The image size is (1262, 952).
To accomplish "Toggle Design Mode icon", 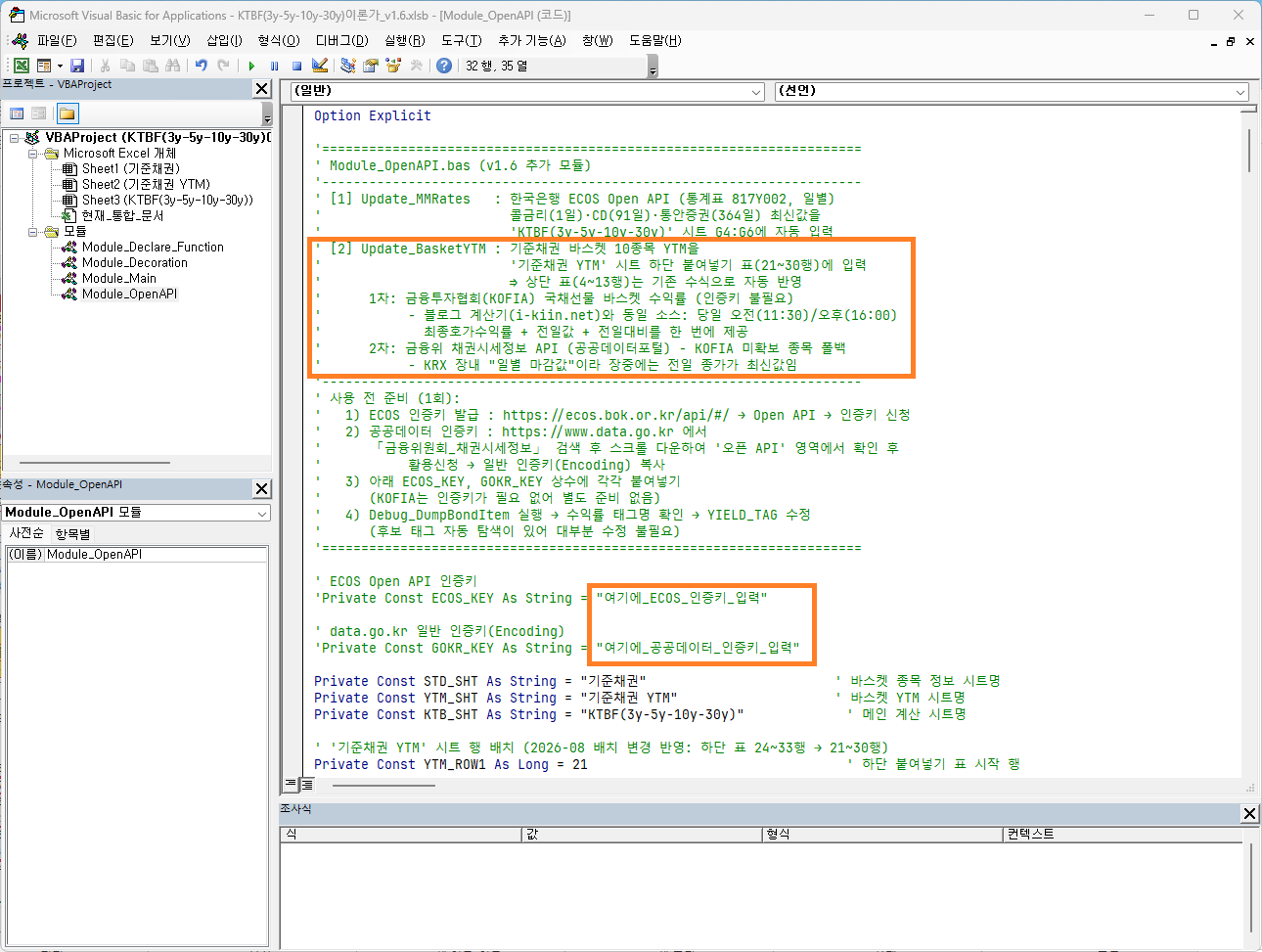I will [320, 66].
